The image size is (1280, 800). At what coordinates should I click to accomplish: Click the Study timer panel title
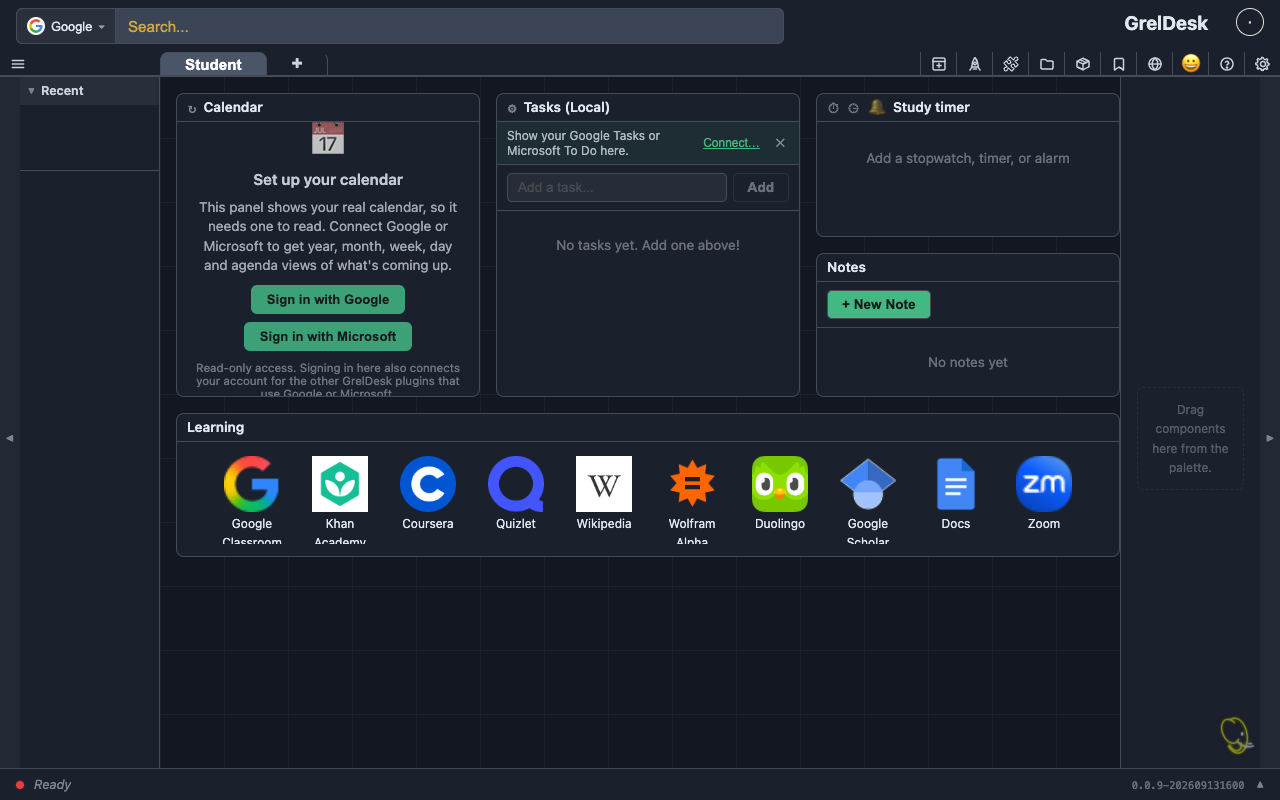[x=931, y=107]
